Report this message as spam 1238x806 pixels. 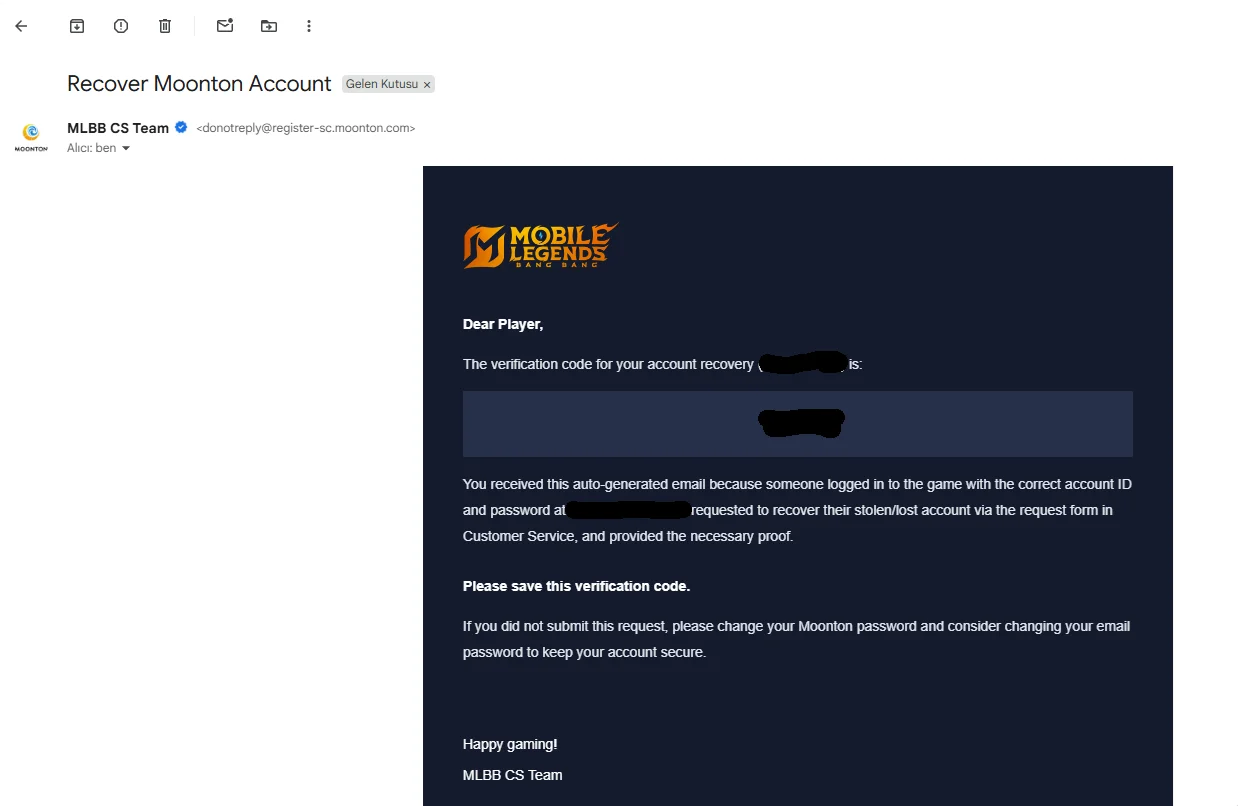point(121,26)
